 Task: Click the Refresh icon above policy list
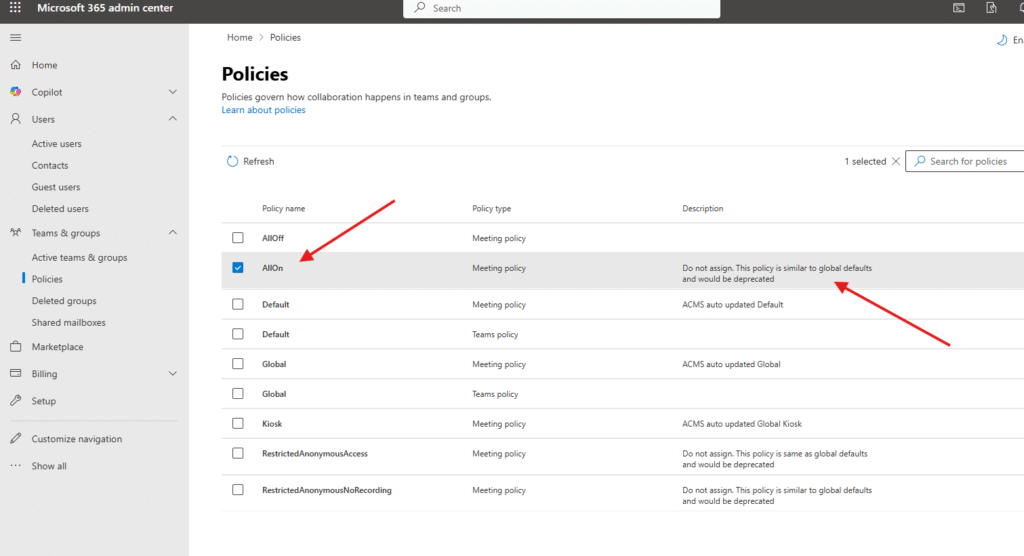coord(233,161)
